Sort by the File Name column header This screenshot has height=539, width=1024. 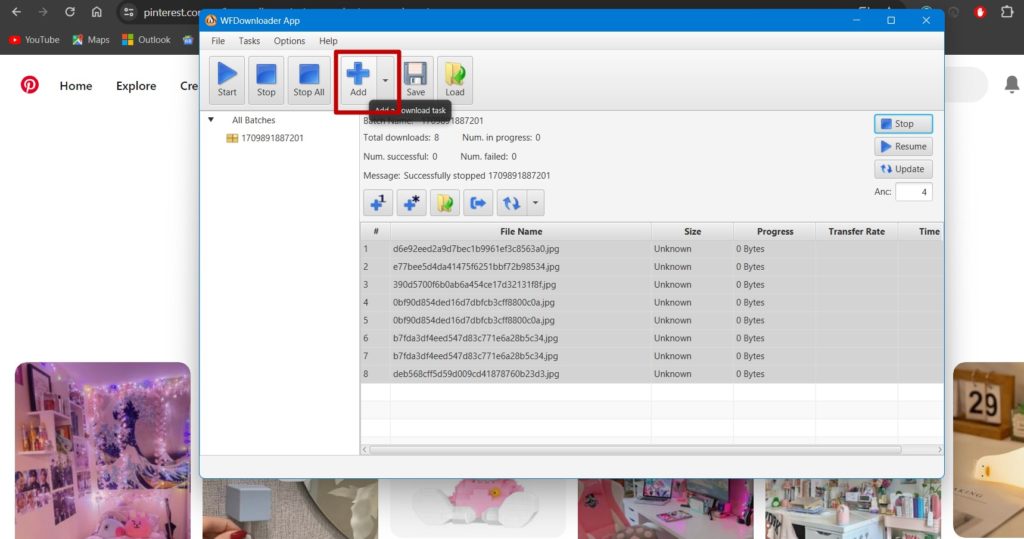coord(520,231)
